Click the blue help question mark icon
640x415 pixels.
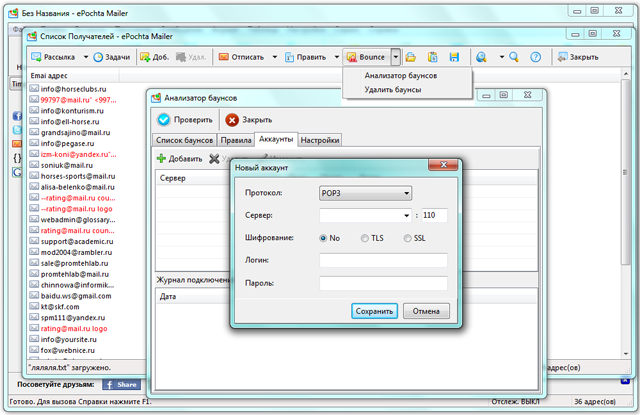536,57
